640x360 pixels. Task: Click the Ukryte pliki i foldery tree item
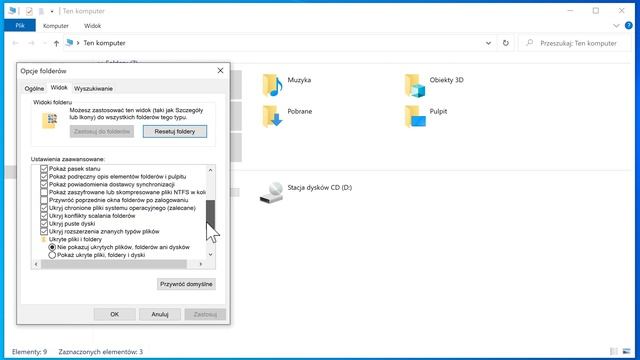click(75, 239)
